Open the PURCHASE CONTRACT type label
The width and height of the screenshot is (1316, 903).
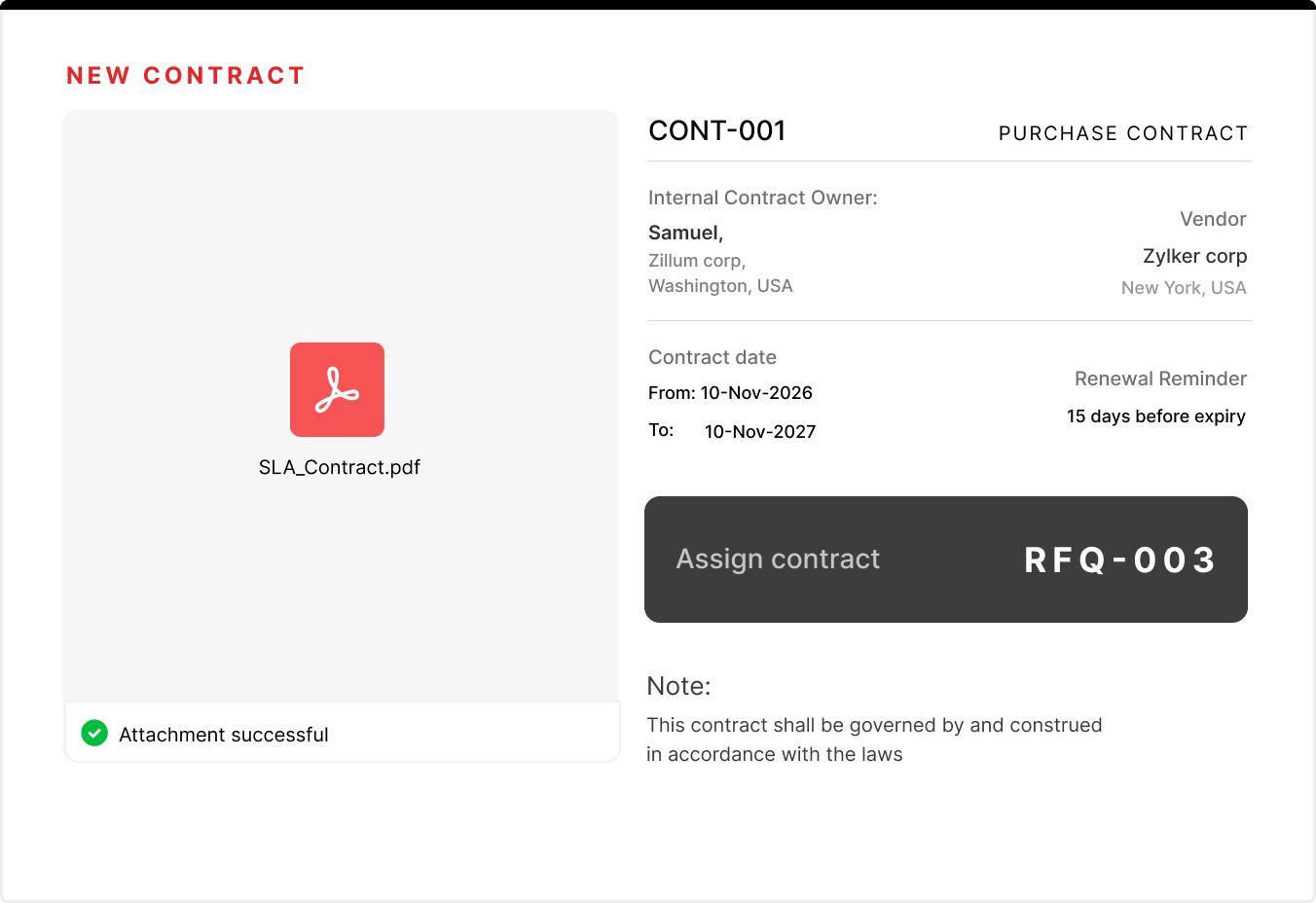pos(1122,133)
